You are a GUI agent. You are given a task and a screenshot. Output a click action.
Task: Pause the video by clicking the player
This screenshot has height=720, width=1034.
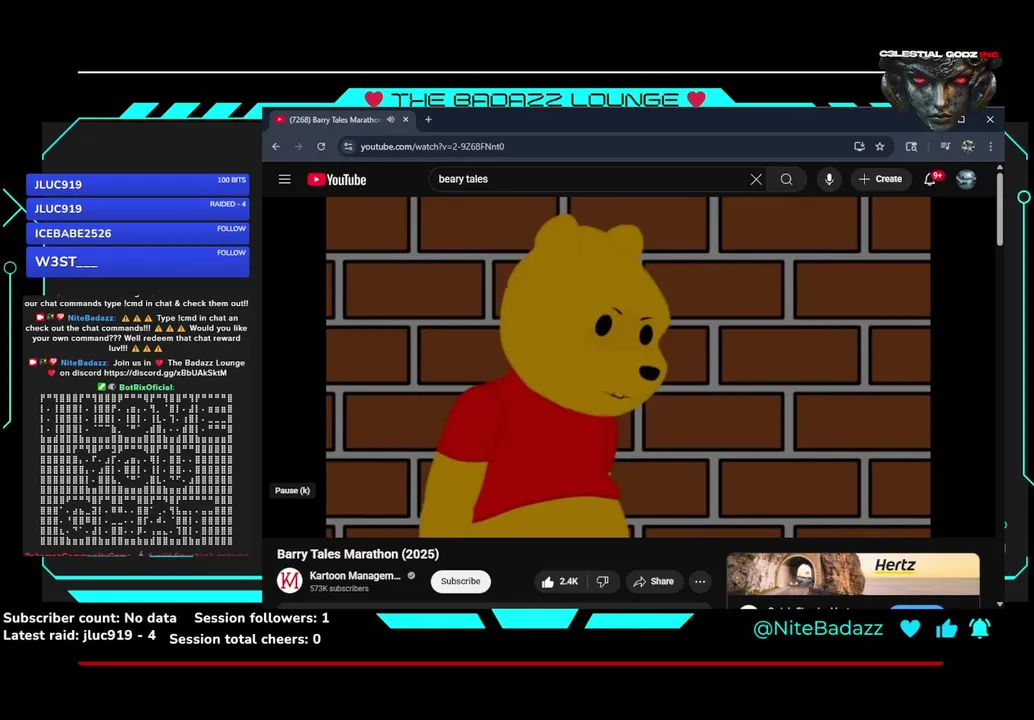click(x=628, y=367)
